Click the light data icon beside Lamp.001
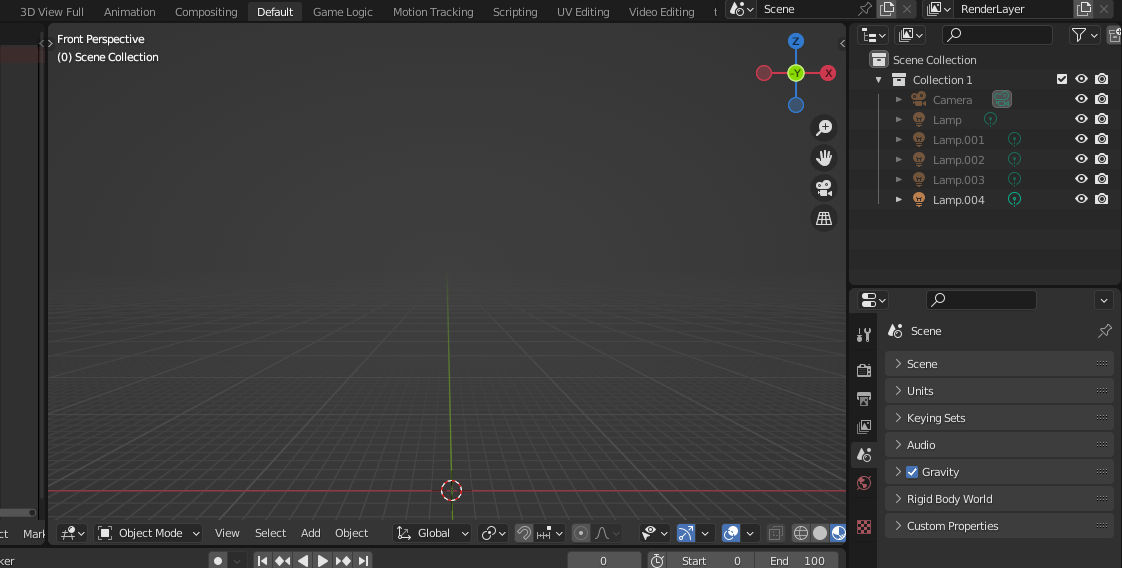The height and width of the screenshot is (568, 1122). (x=1014, y=139)
